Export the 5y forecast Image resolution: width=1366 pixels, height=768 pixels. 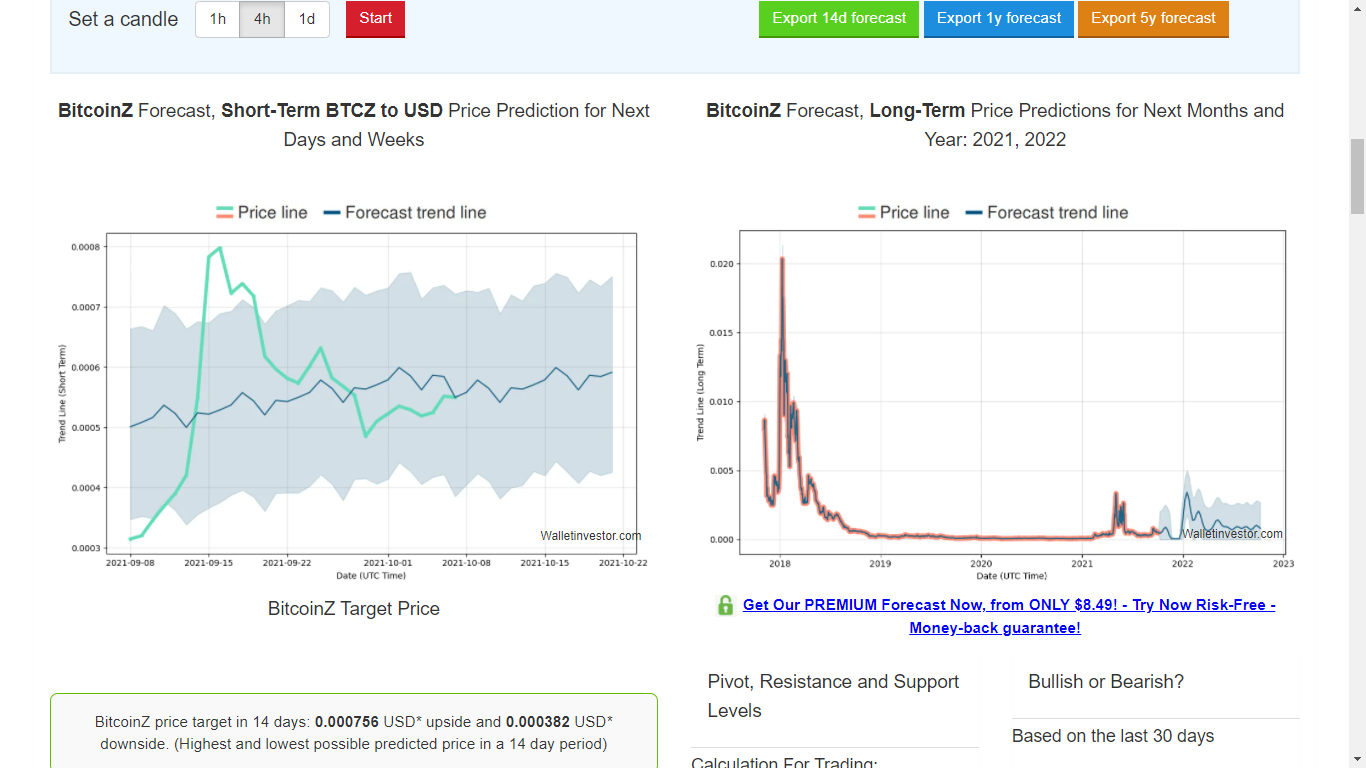click(x=1153, y=19)
